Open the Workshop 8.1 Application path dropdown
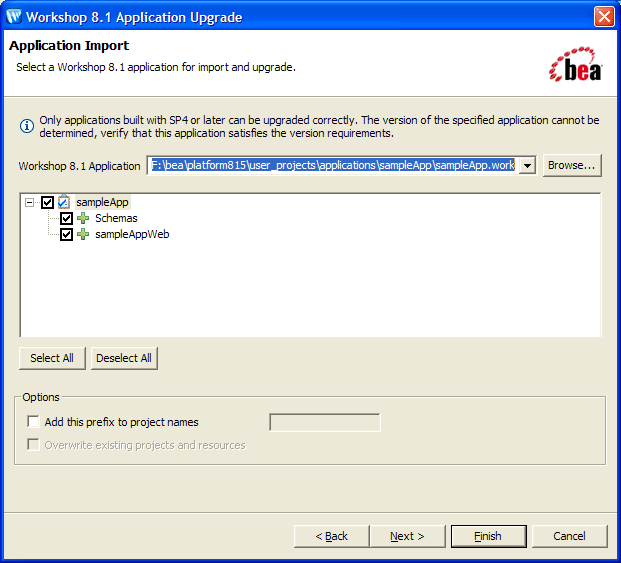621x563 pixels. point(527,165)
